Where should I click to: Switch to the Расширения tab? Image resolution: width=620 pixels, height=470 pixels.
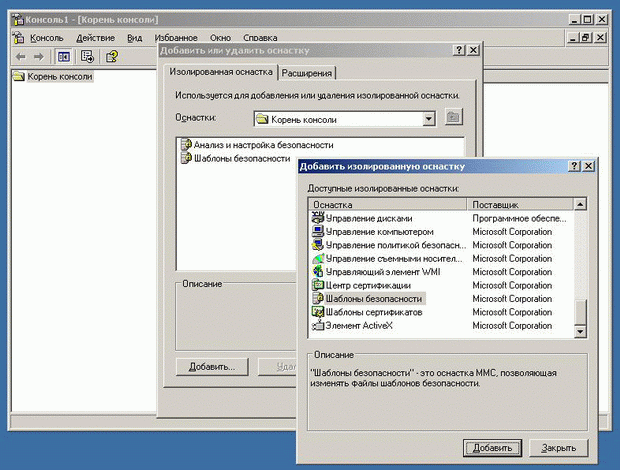pos(308,73)
